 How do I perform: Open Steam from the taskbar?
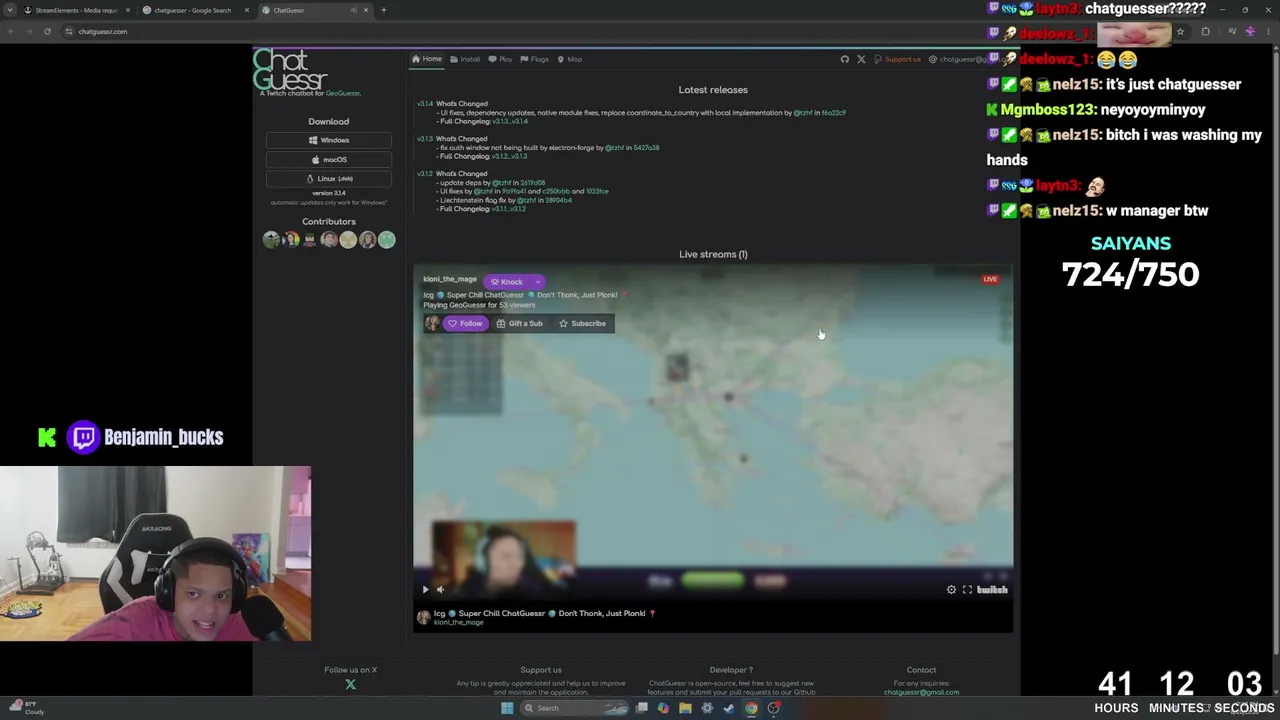pos(729,708)
